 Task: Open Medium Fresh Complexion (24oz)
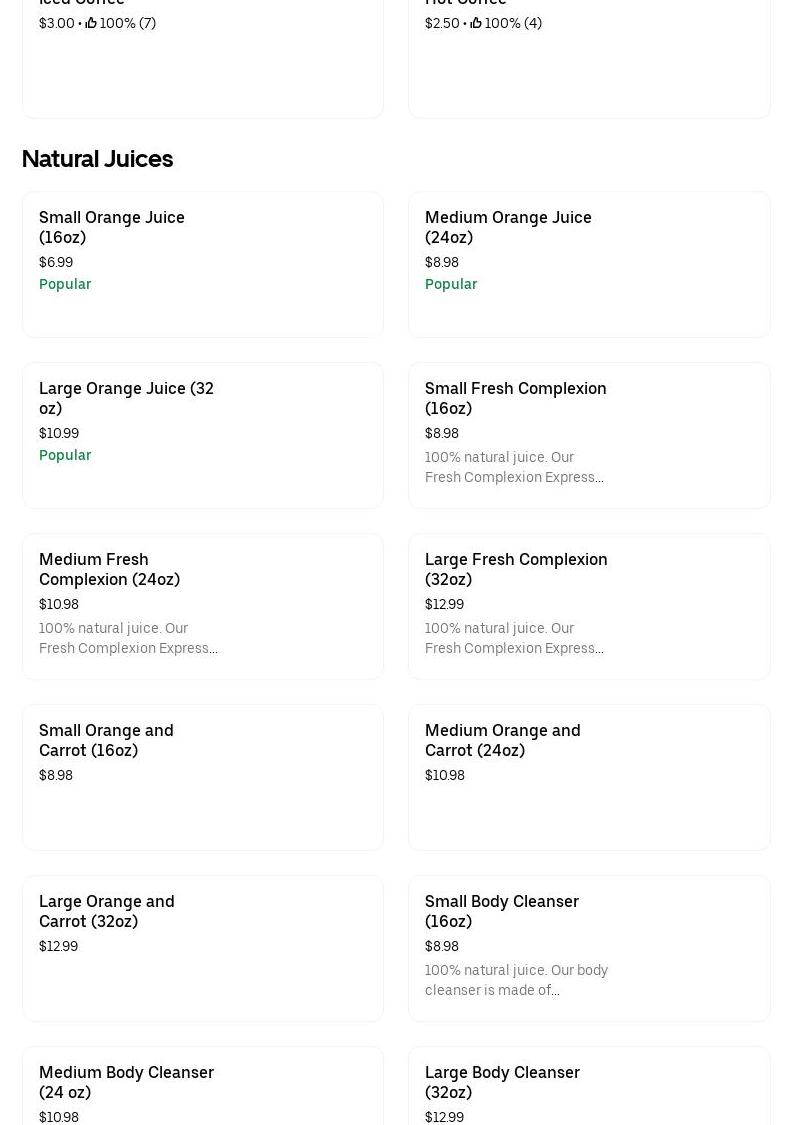pyautogui.click(x=110, y=569)
